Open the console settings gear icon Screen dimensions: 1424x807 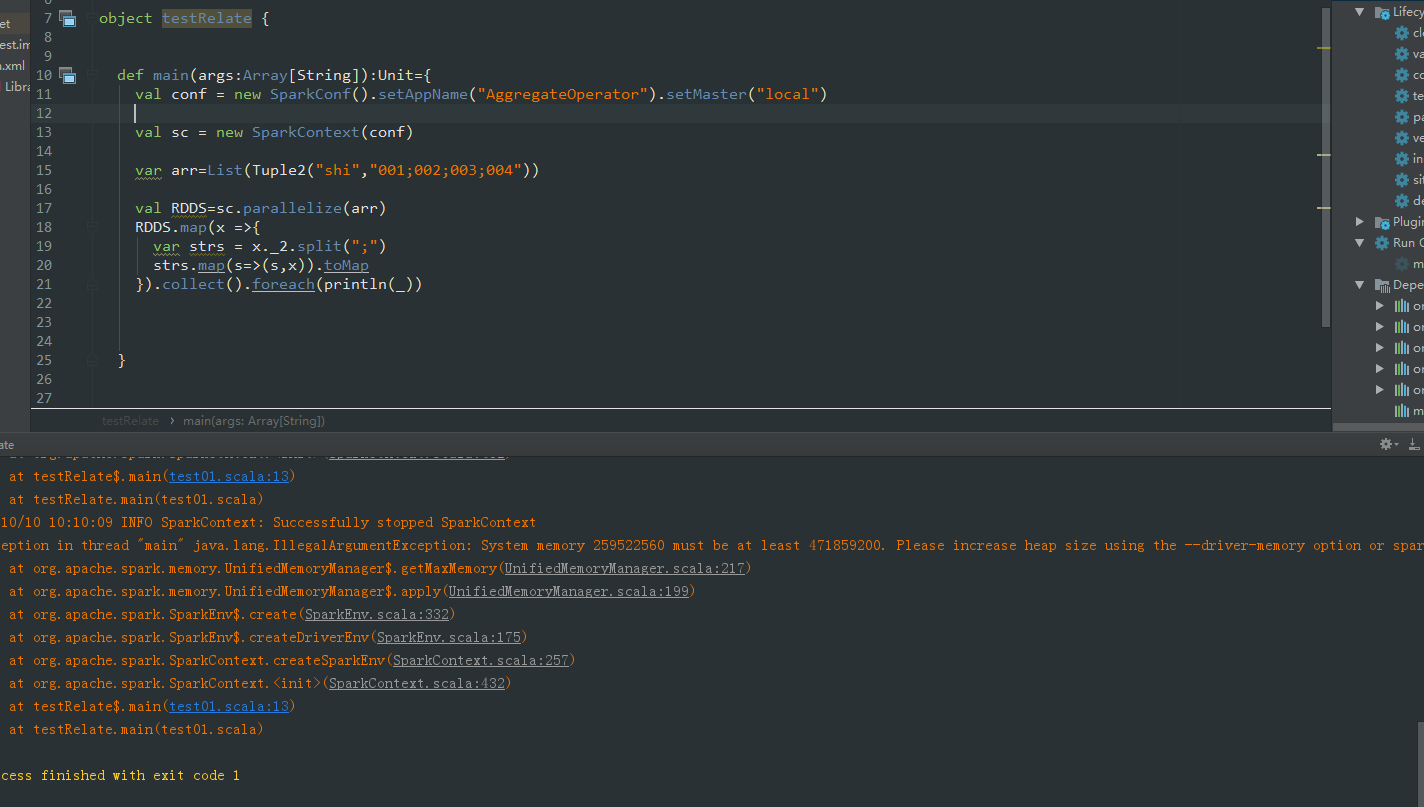tap(1385, 444)
